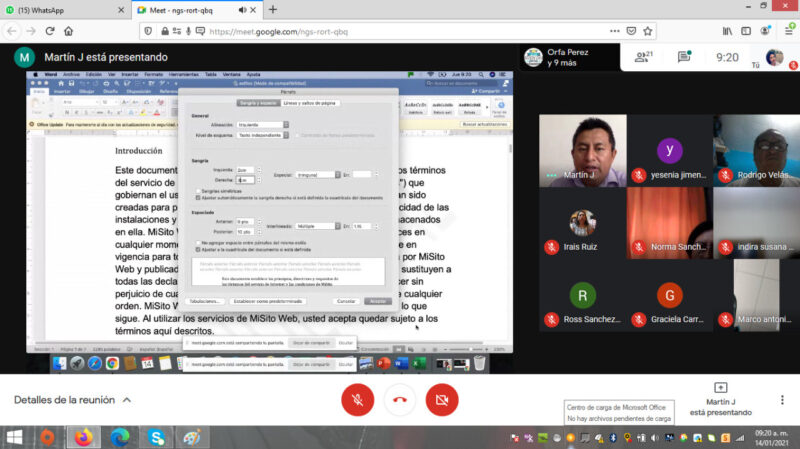Click Izquierda indent field

tap(245, 170)
